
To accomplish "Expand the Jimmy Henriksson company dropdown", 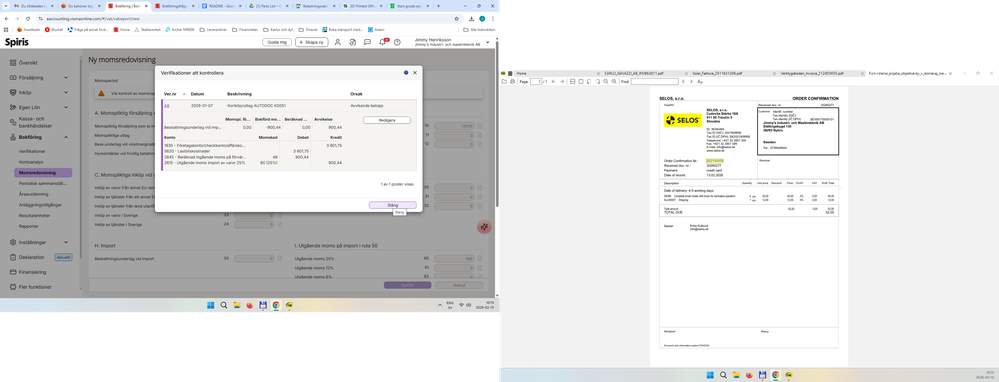I will tap(488, 42).
